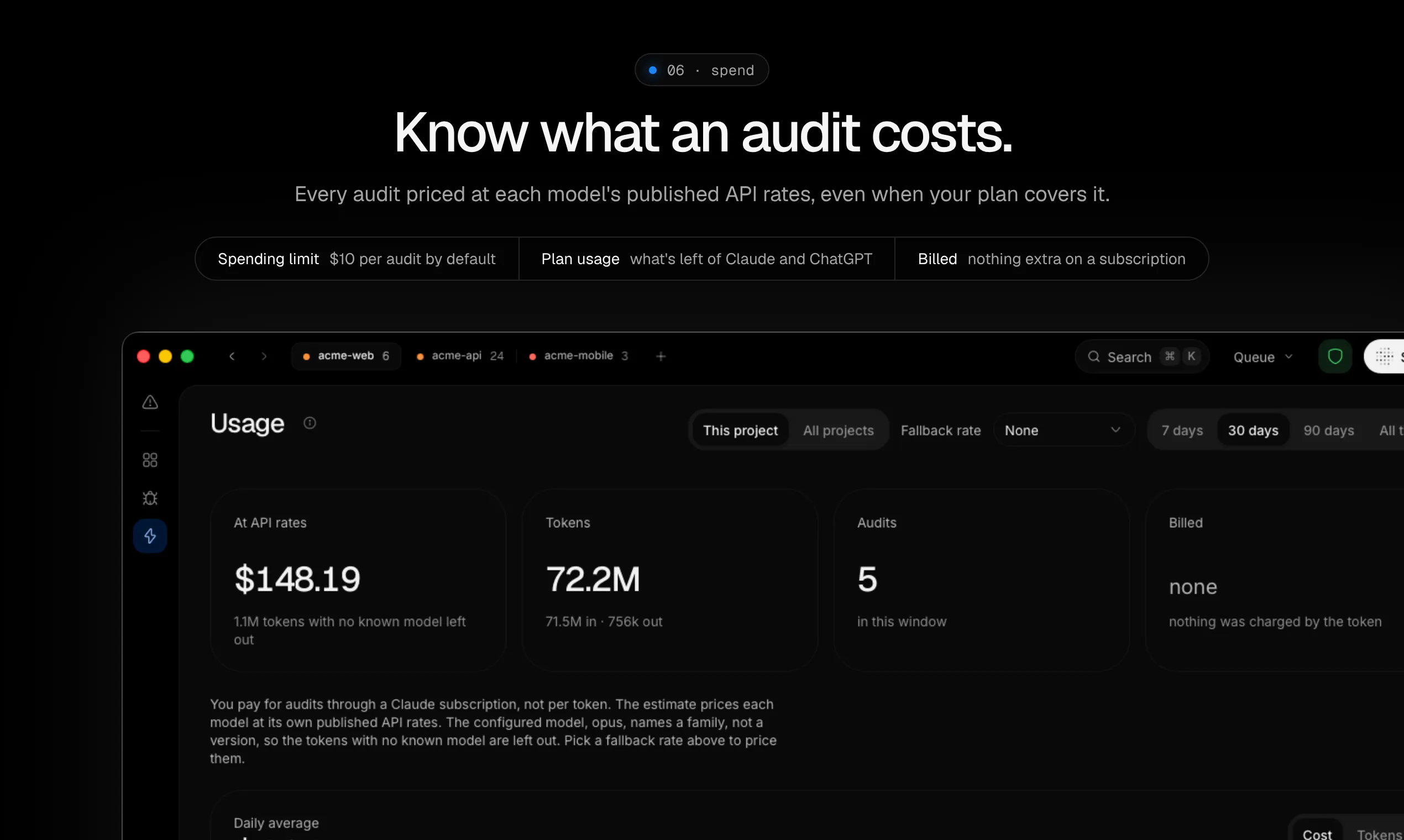Click the green shield icon
The height and width of the screenshot is (840, 1404).
(x=1335, y=356)
